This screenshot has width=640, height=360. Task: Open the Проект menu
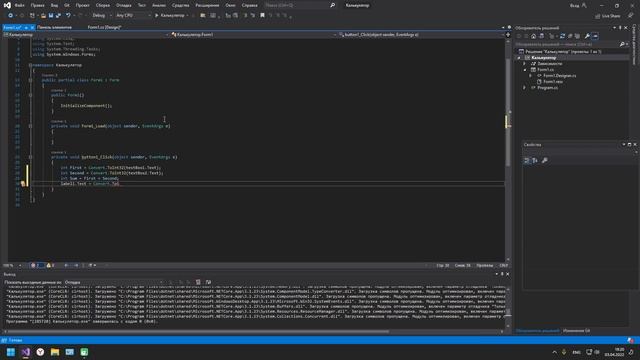(x=82, y=5)
